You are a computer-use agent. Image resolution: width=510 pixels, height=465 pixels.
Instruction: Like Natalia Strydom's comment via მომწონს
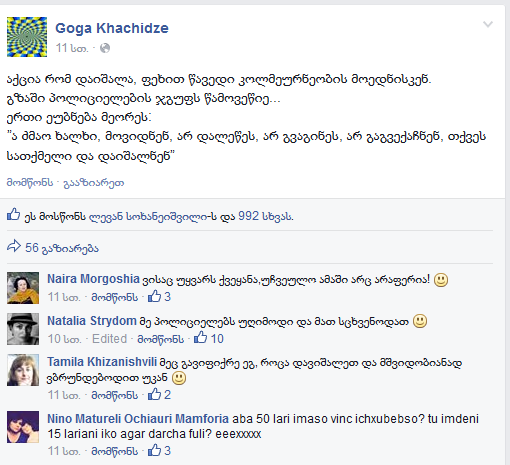[161, 339]
